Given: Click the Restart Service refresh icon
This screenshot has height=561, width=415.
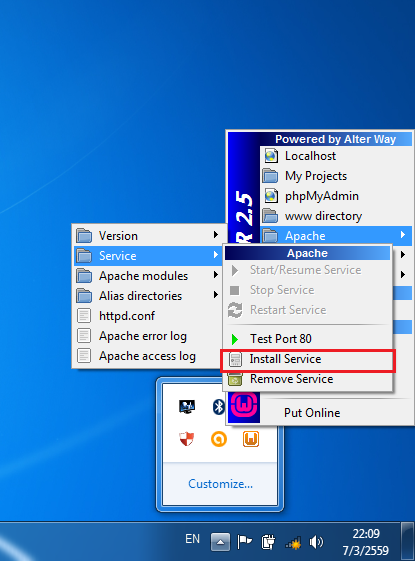Looking at the screenshot, I should click(235, 310).
